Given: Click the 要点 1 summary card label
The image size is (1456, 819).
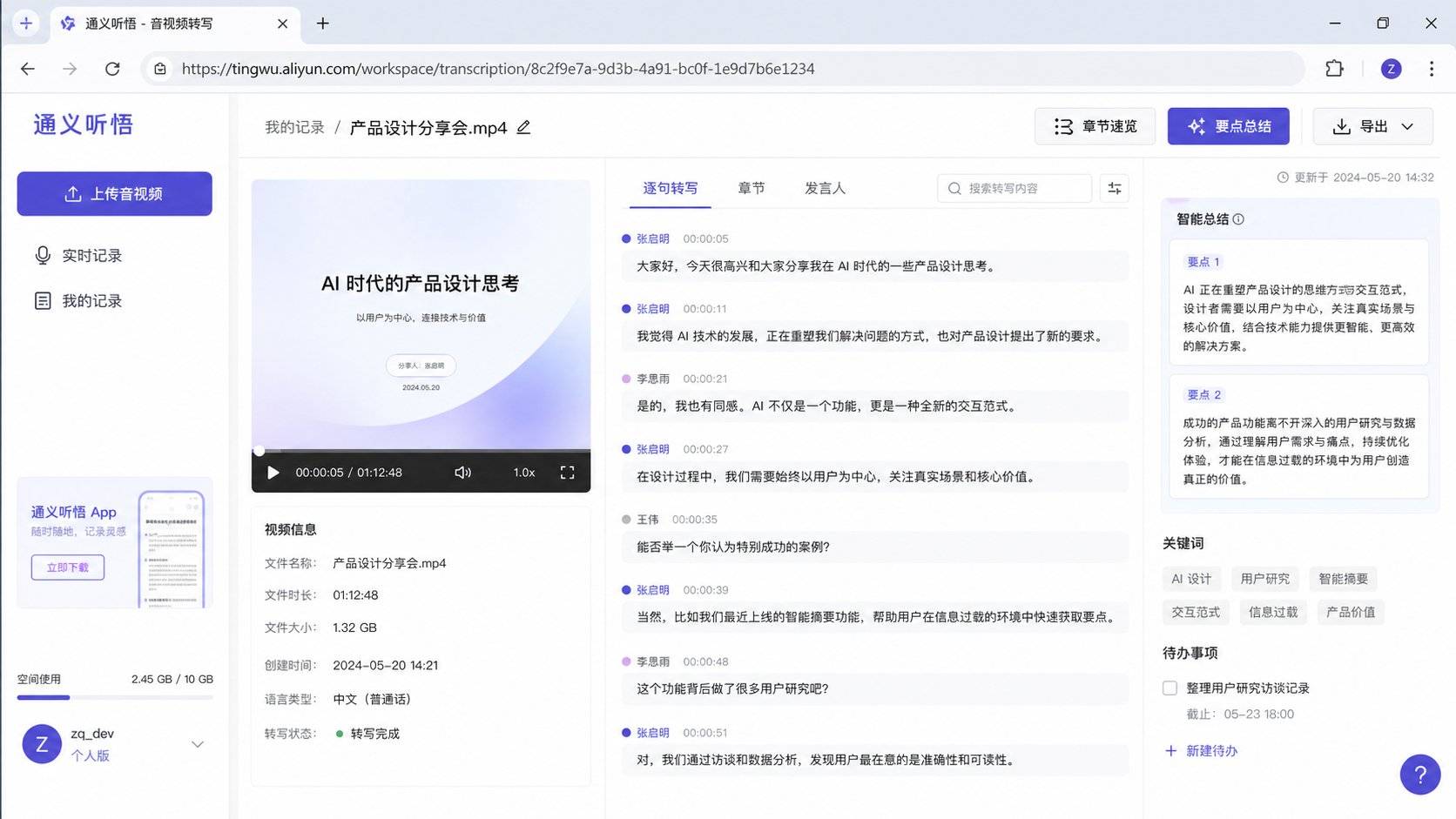Looking at the screenshot, I should click(x=1203, y=262).
